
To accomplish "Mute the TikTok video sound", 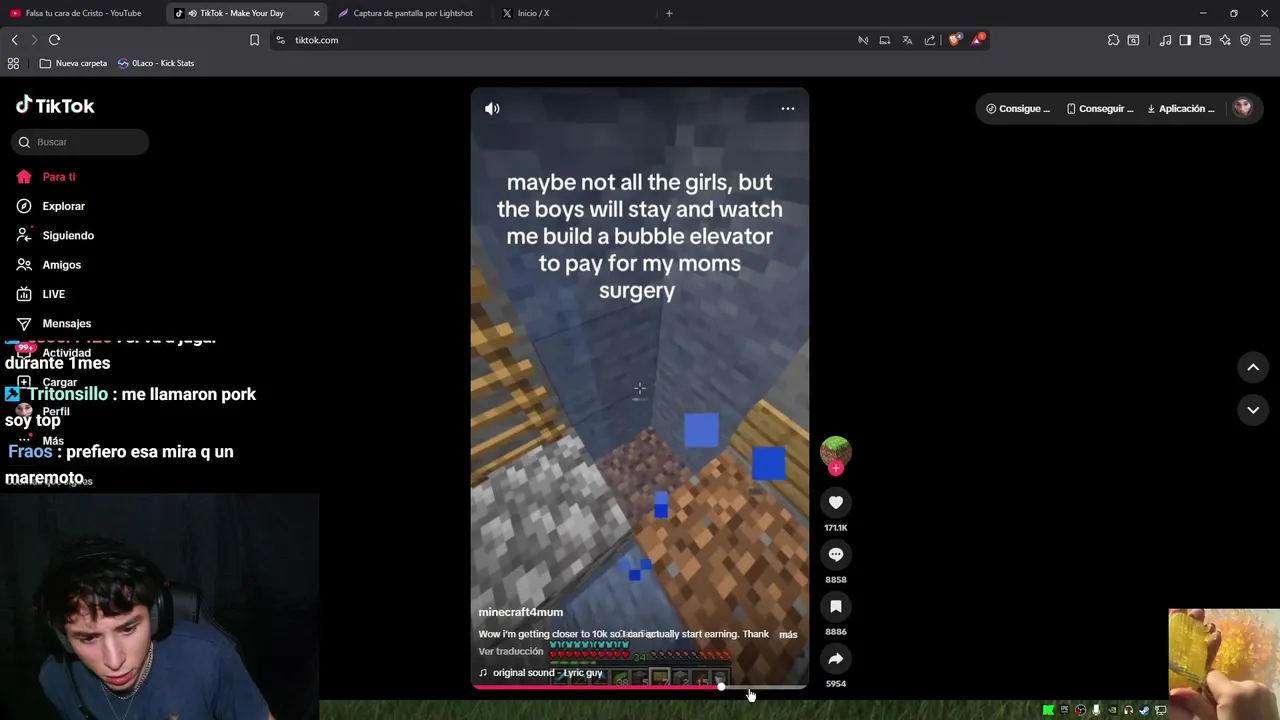I will pyautogui.click(x=492, y=108).
